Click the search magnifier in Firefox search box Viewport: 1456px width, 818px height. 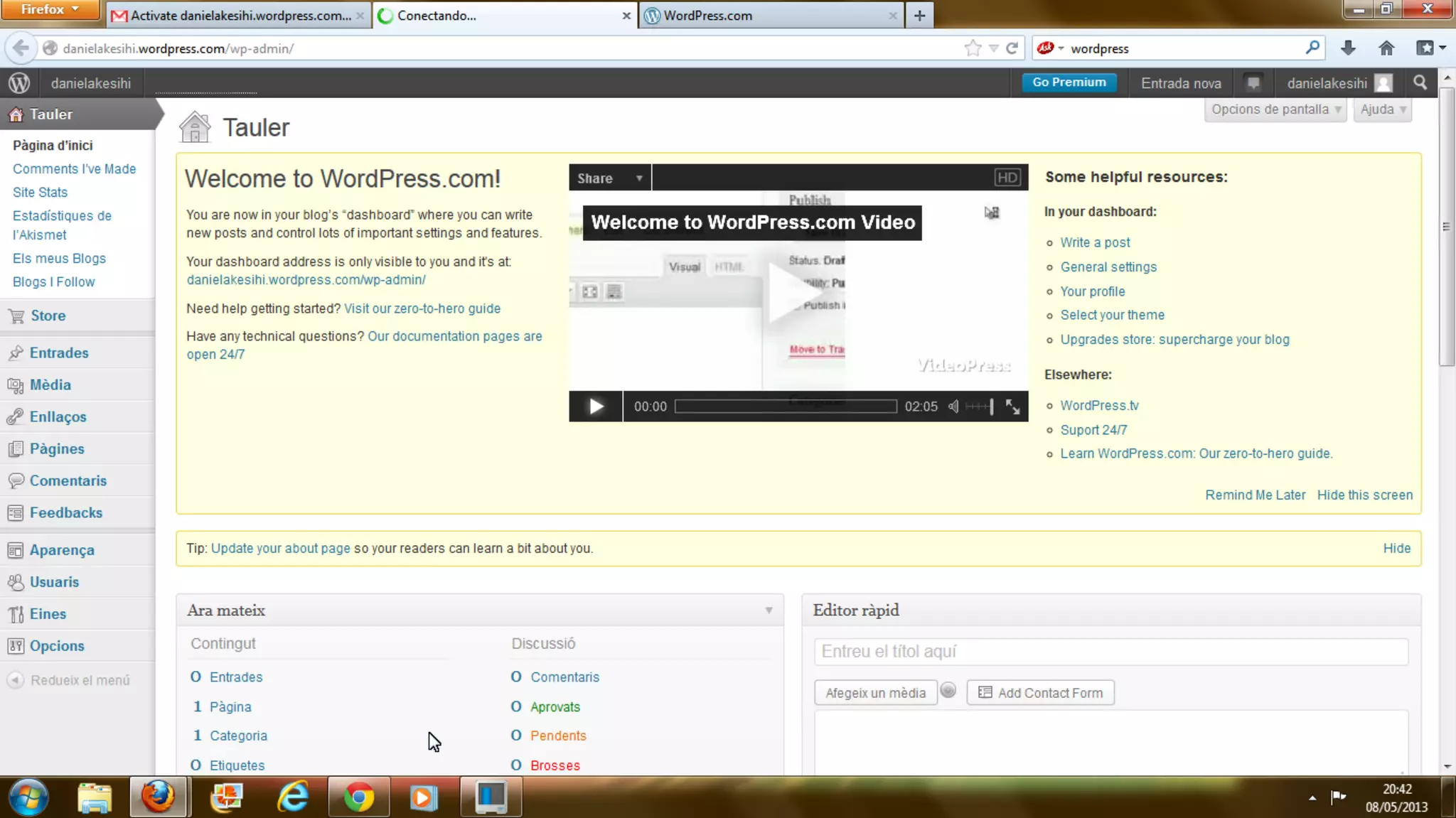tap(1312, 48)
